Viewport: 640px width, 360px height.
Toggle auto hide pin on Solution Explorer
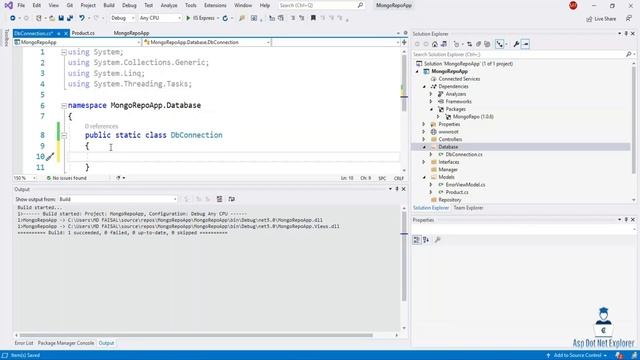tap(626, 33)
